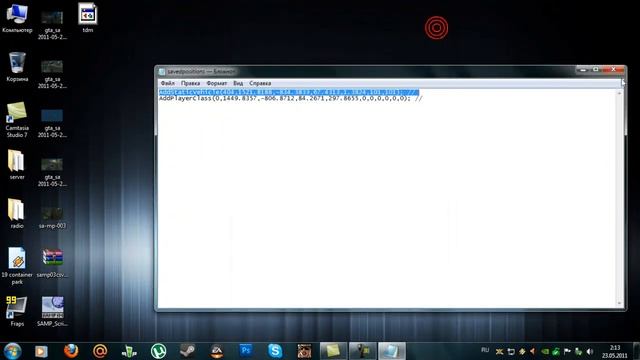Screen dimensions: 640x360
Task: Select the sa-mp-003 desktop icon
Action: tap(52, 216)
